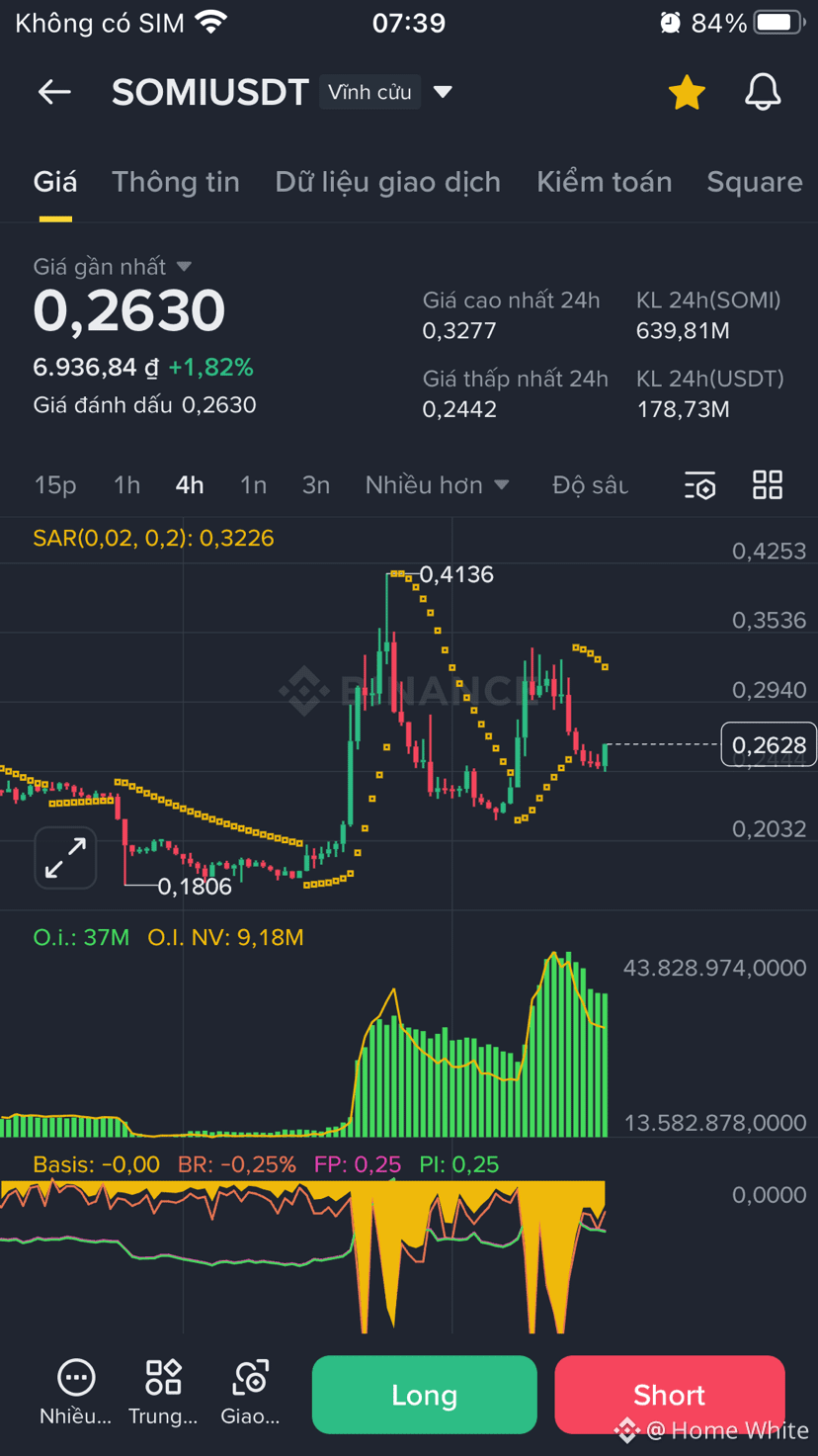The width and height of the screenshot is (818, 1456).
Task: Tap the SAR(0,02, 0,2) indicator label
Action: pyautogui.click(x=153, y=539)
